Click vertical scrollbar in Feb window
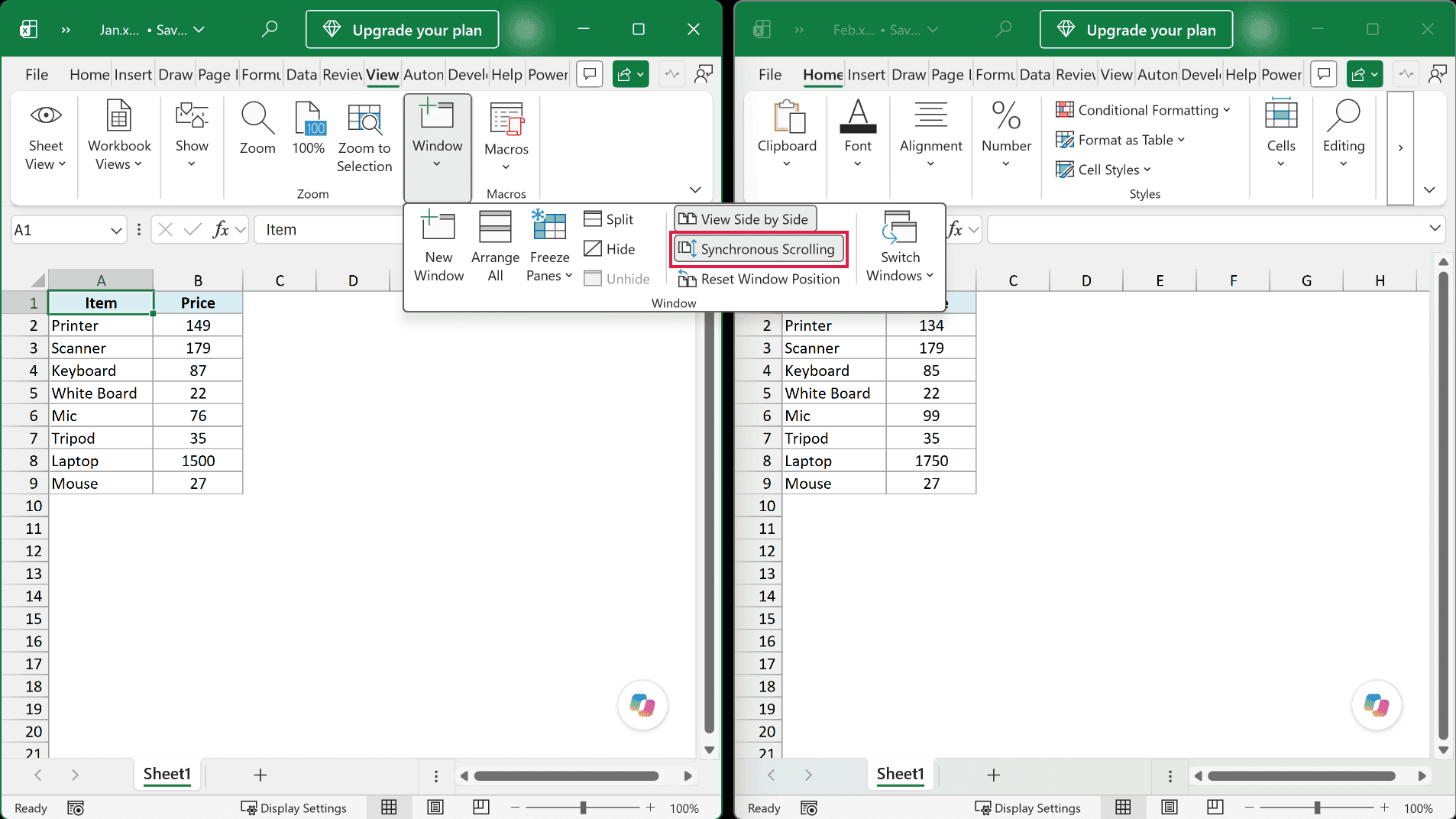 (1443, 504)
